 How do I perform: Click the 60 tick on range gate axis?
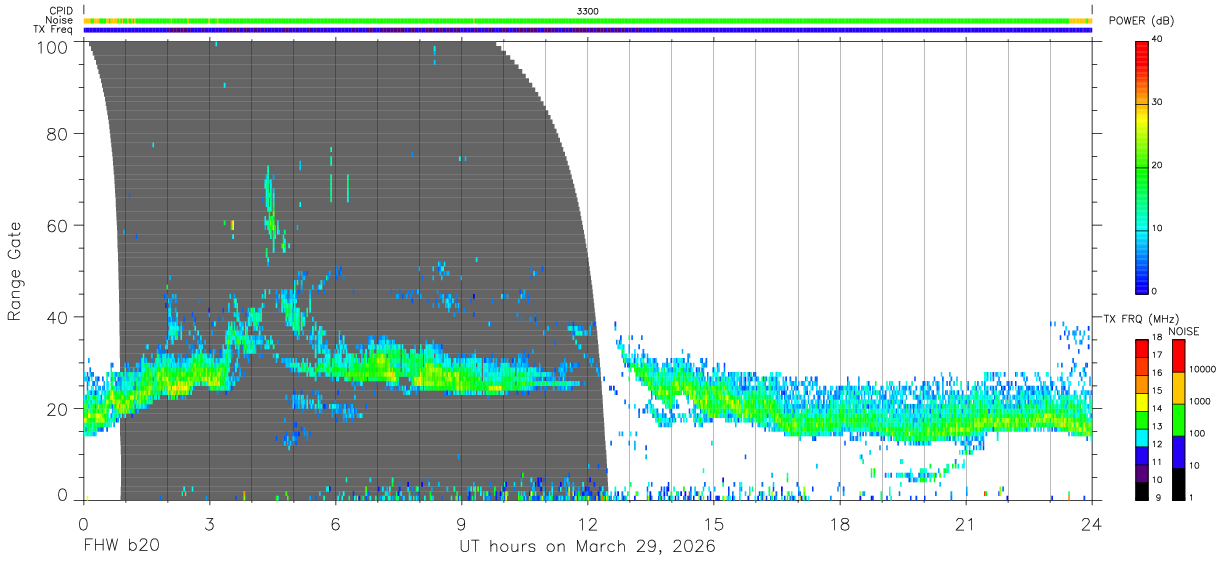click(58, 226)
